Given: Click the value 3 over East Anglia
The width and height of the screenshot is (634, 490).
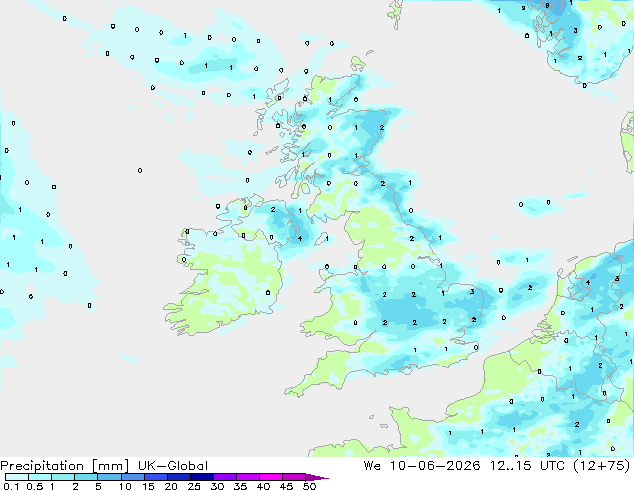Looking at the screenshot, I should pos(472,291).
